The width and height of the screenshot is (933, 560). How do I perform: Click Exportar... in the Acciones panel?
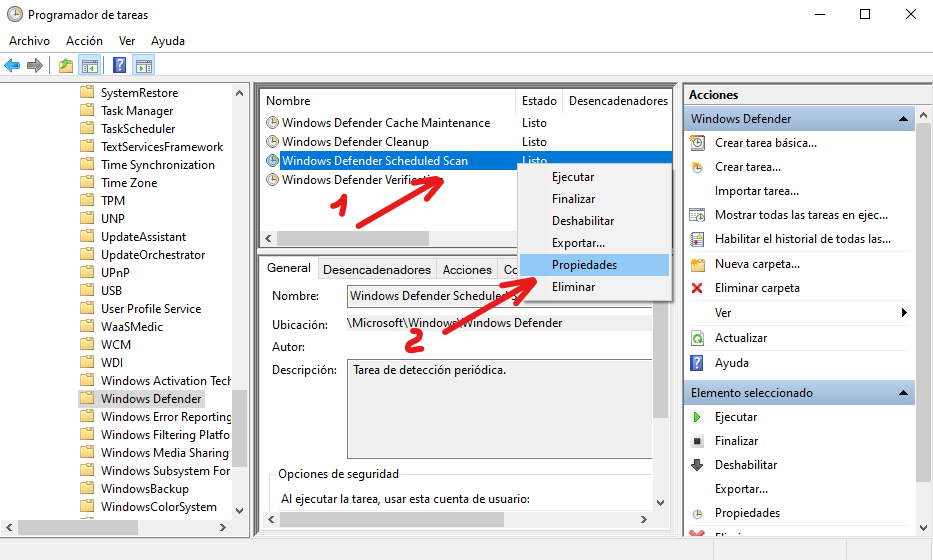point(741,489)
